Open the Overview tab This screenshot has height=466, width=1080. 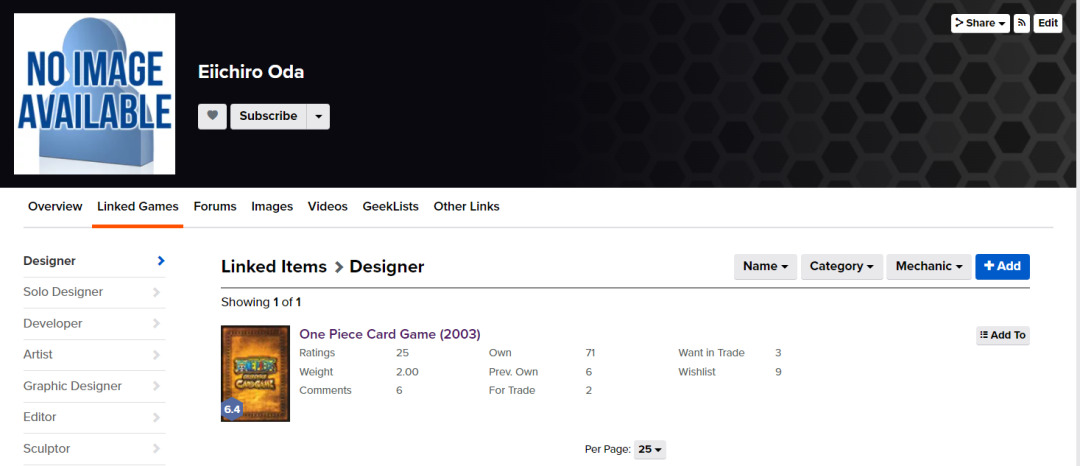pyautogui.click(x=55, y=206)
